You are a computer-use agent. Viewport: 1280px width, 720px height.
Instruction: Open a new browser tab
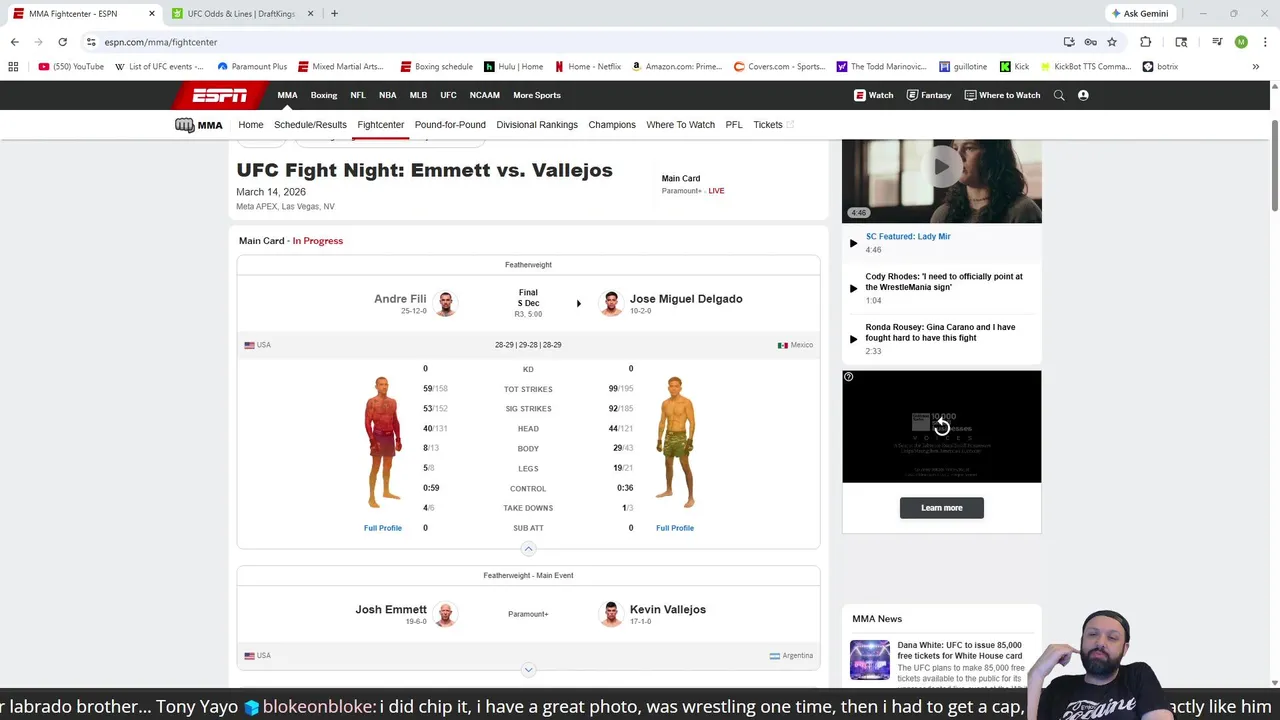click(334, 14)
